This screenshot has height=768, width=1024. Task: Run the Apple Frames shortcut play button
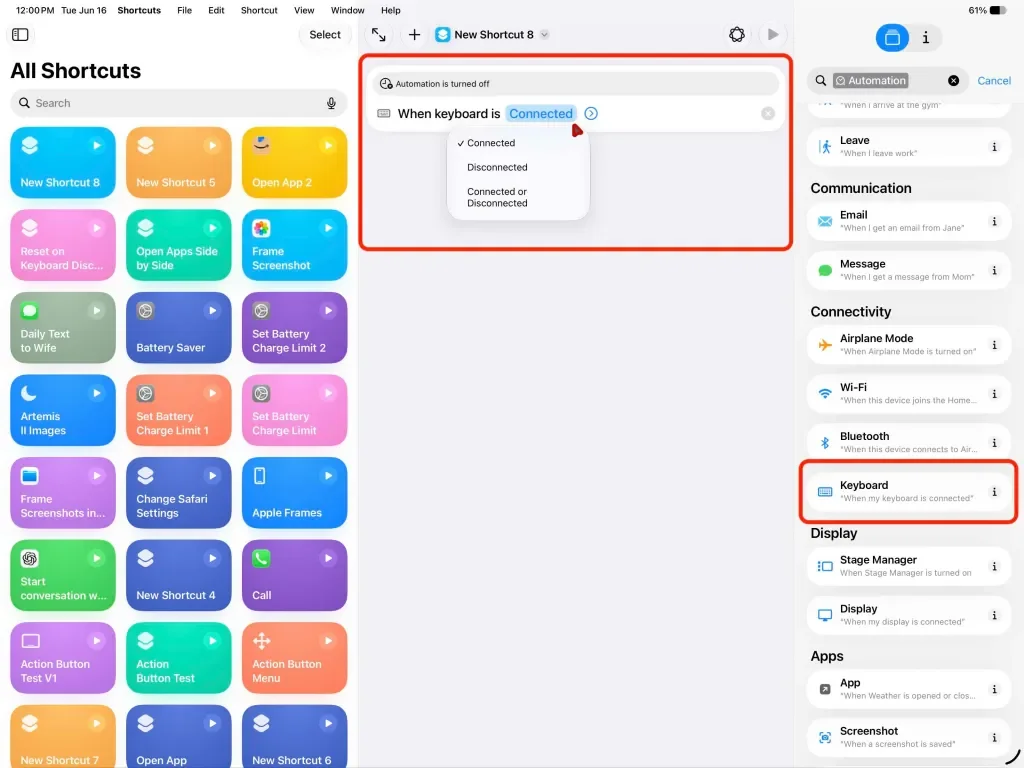[328, 475]
